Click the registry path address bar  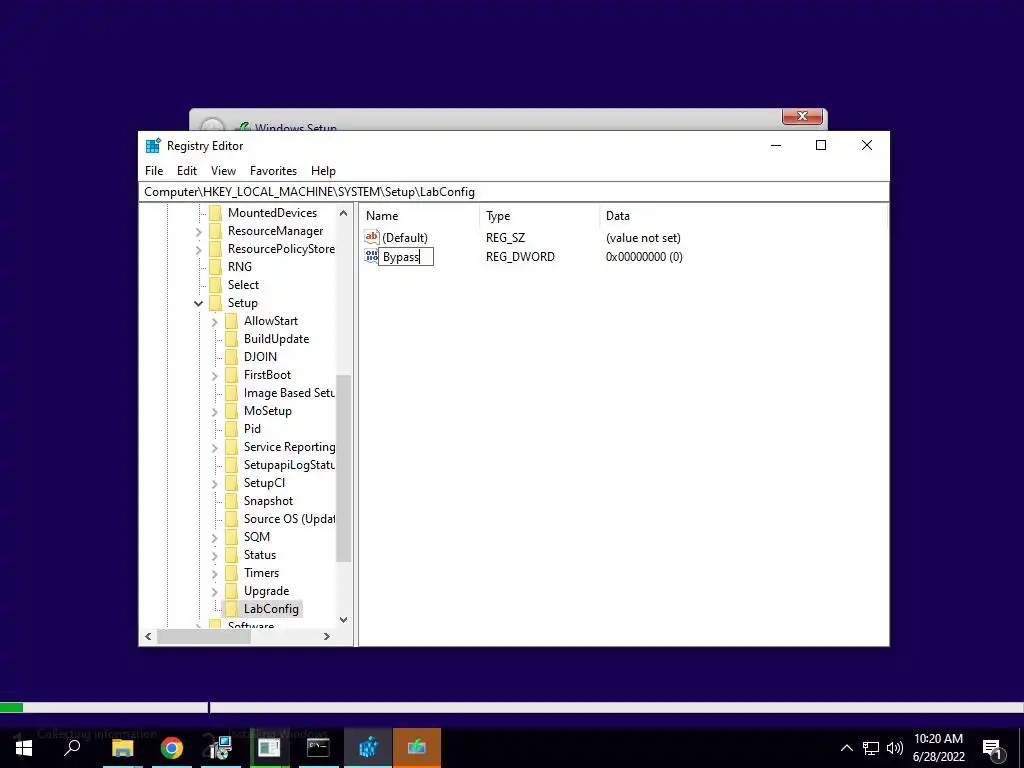point(514,192)
